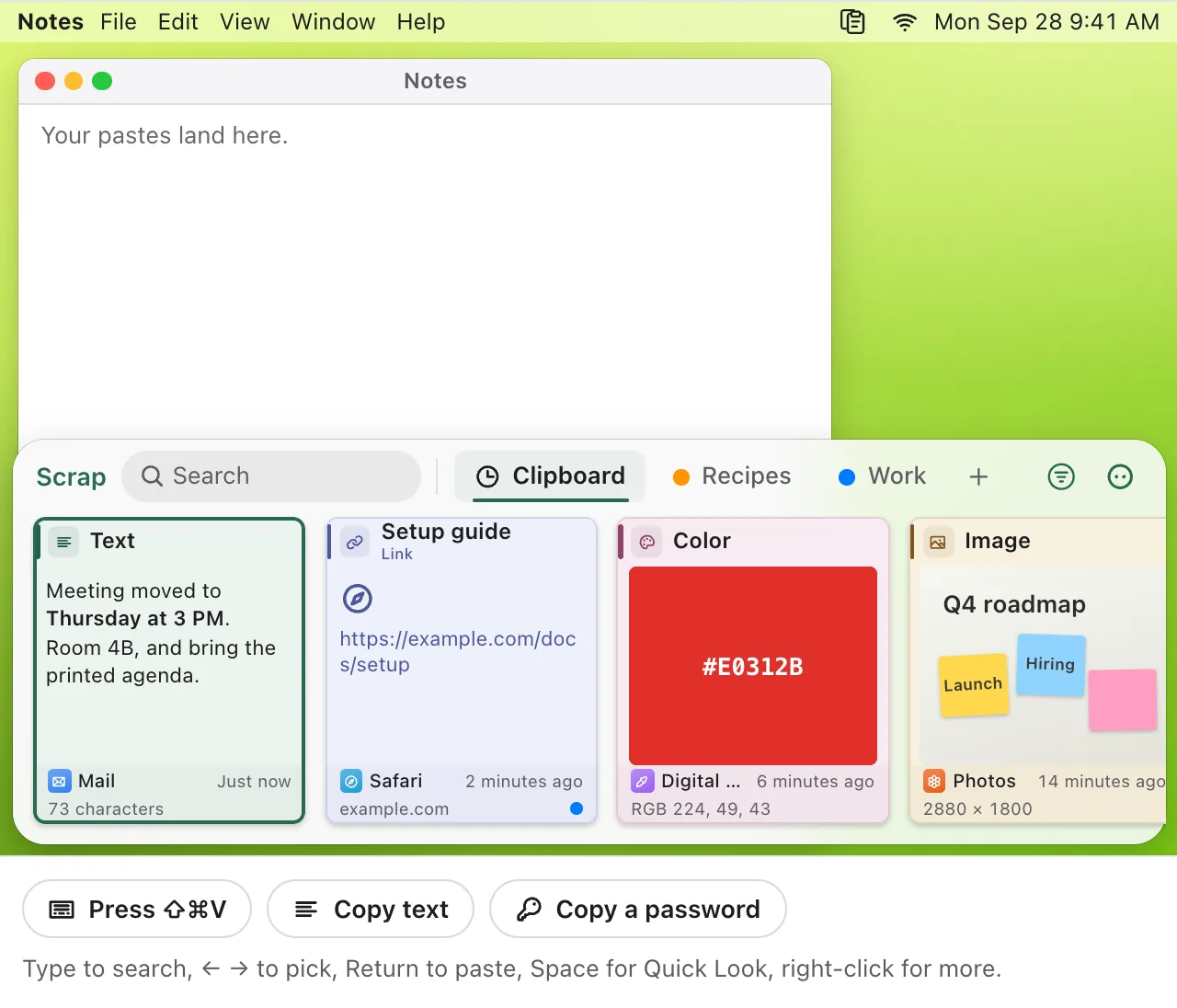
Task: Click the Safari app icon on the Setup guide card
Action: [x=351, y=782]
